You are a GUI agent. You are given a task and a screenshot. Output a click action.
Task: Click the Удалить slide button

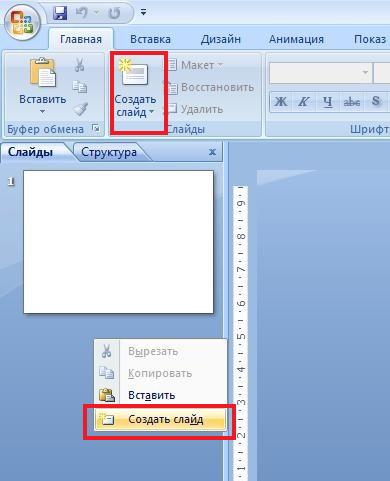pyautogui.click(x=195, y=109)
